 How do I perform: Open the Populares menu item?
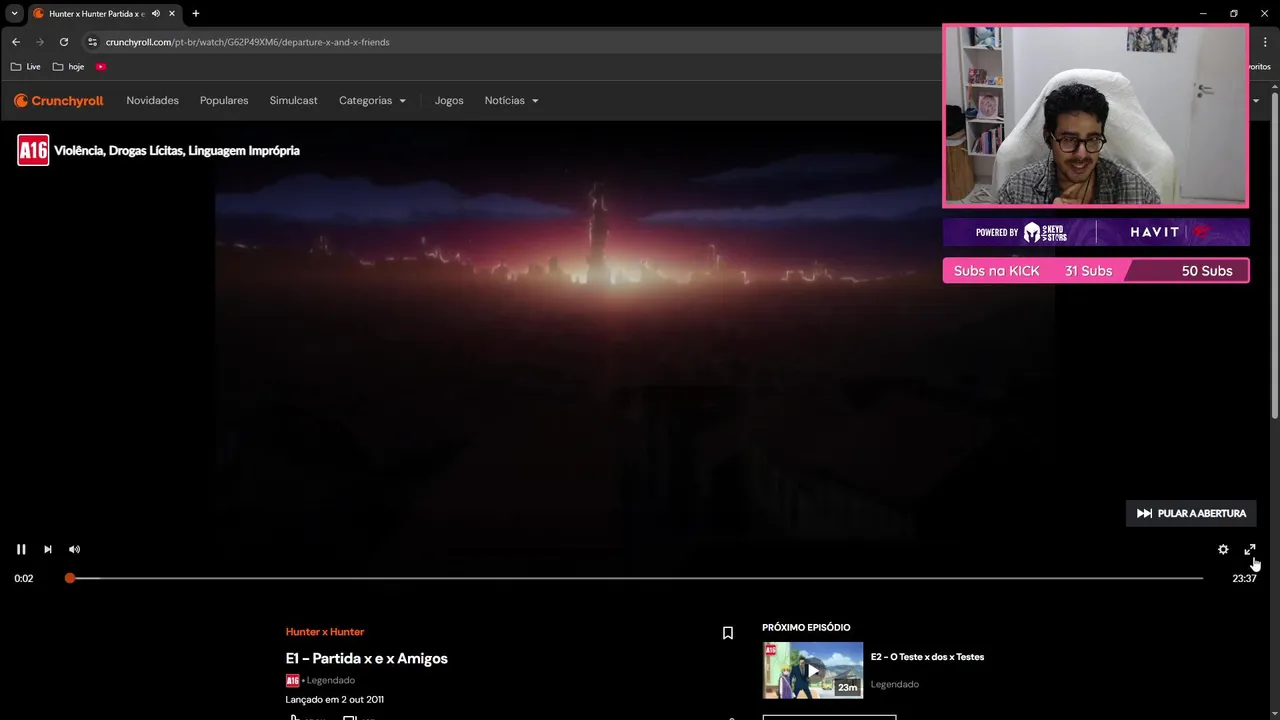tap(224, 100)
